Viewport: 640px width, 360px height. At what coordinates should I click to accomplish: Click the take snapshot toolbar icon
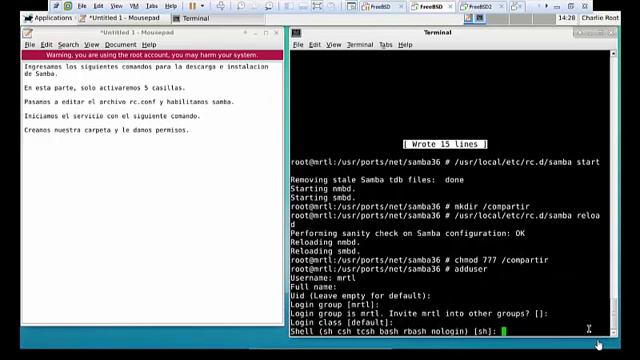[241, 6]
